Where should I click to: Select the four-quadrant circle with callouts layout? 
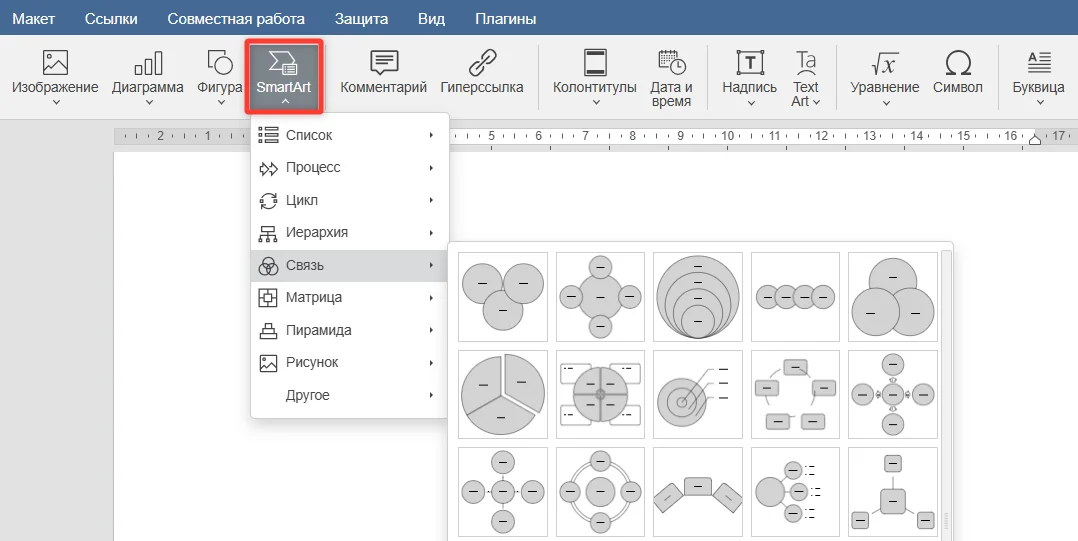[x=600, y=394]
